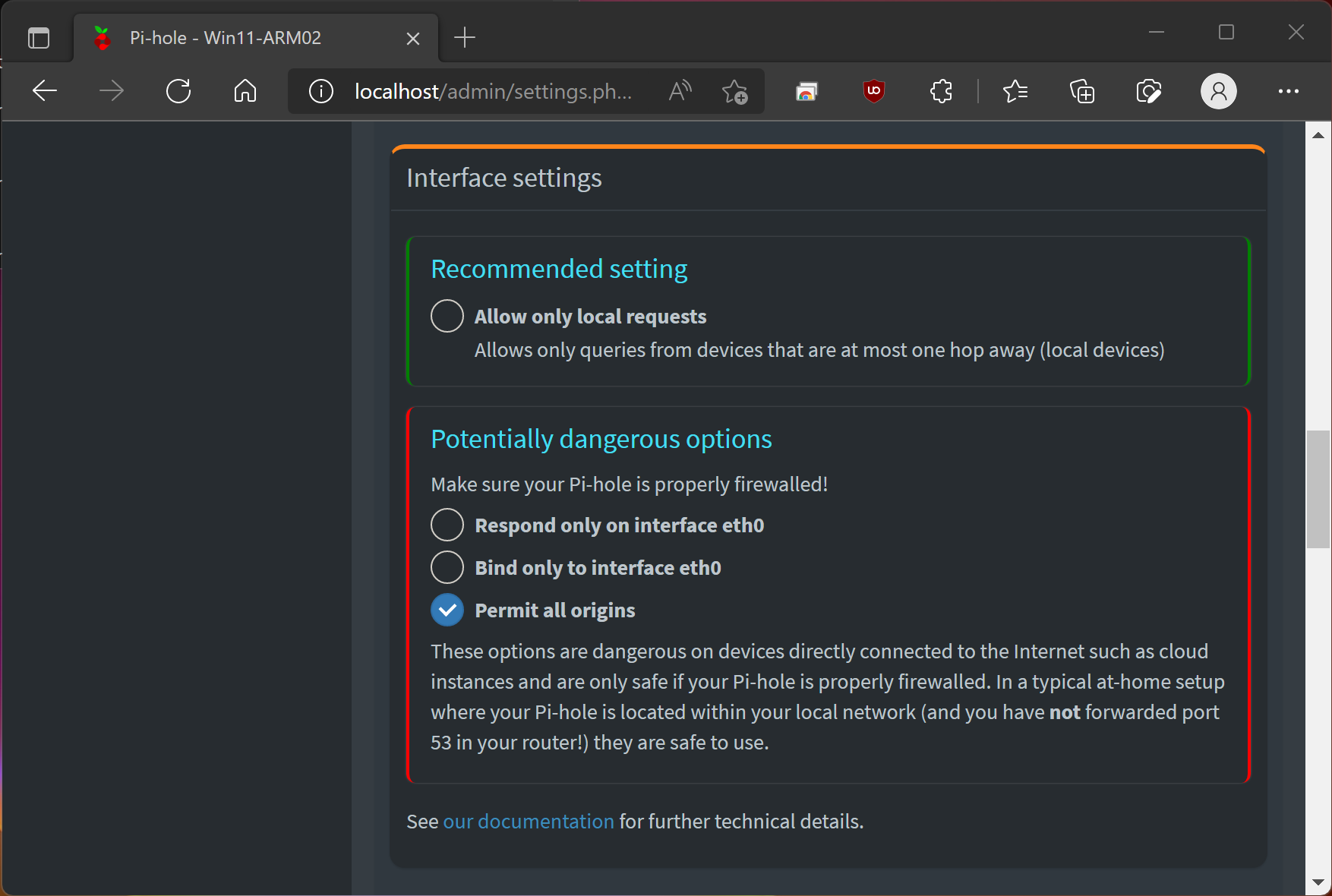
Task: Open the uBlock Origin extension
Action: click(x=873, y=91)
